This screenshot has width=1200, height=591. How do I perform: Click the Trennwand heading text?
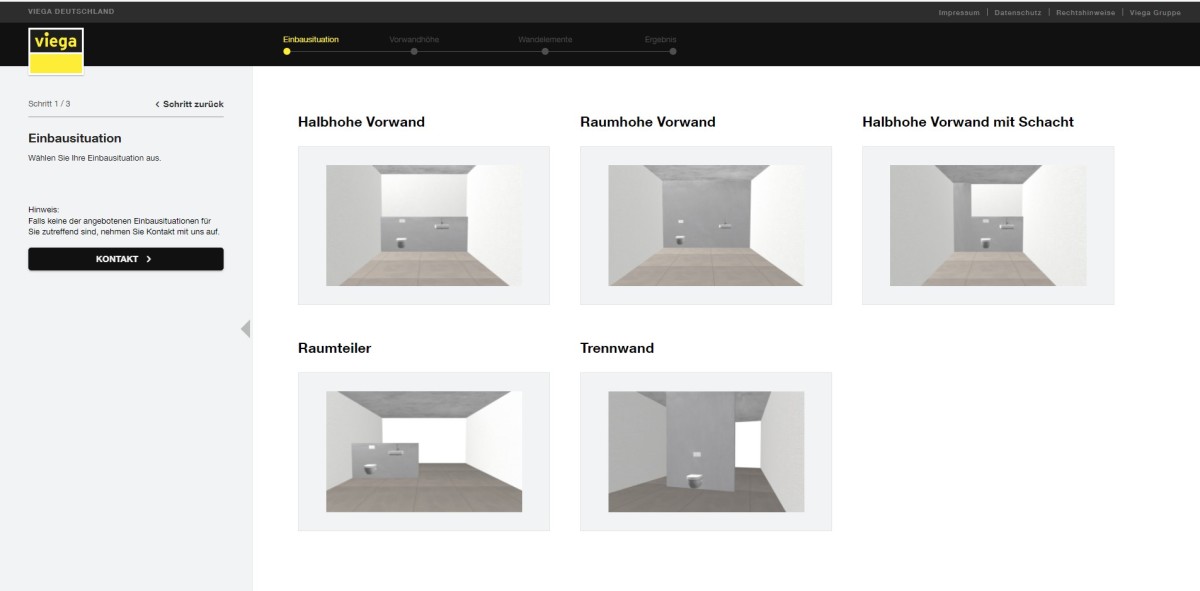point(617,348)
